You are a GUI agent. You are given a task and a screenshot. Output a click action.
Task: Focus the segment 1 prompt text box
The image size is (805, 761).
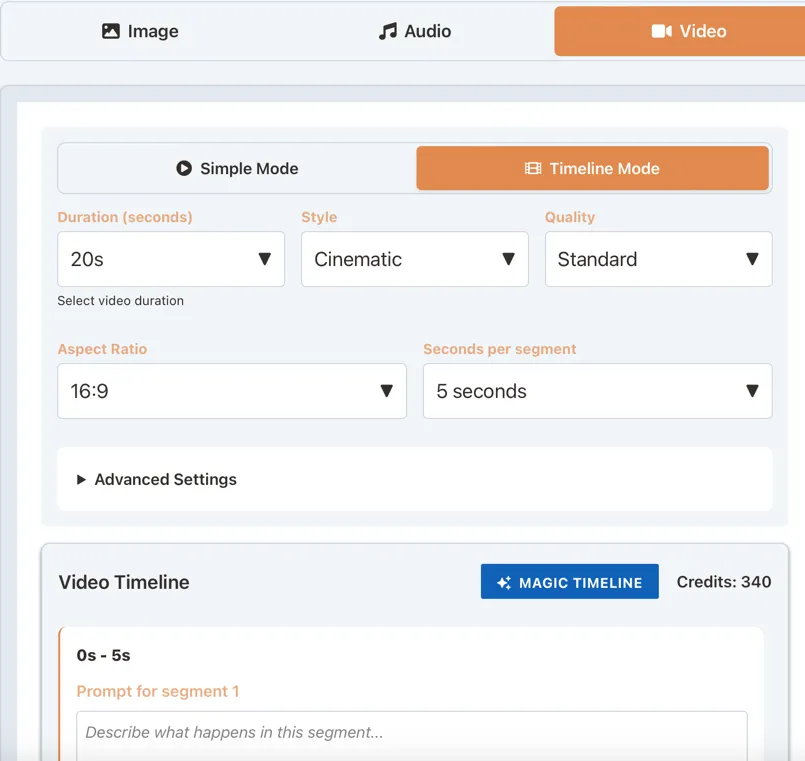[x=411, y=732]
